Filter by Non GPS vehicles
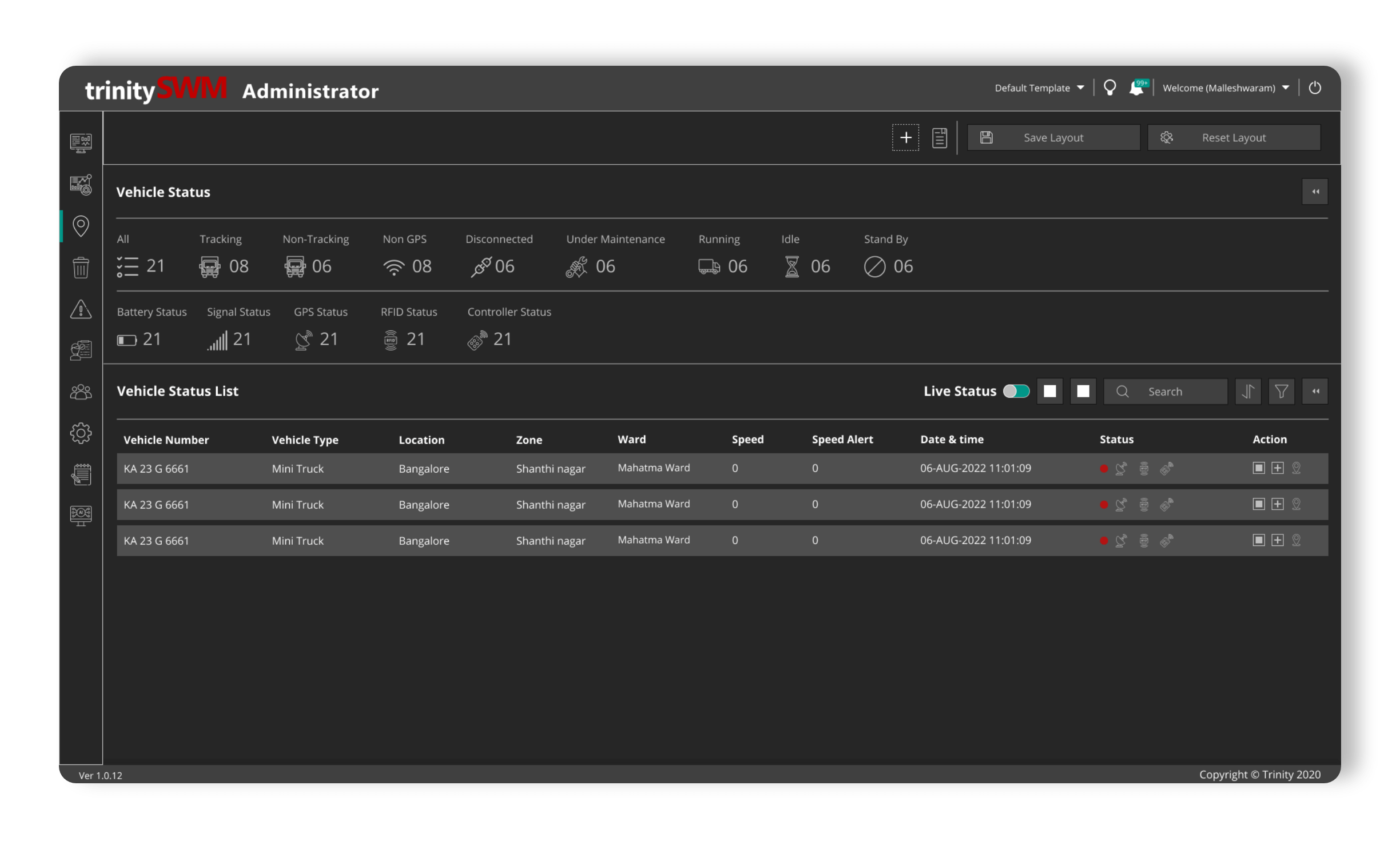This screenshot has width=1400, height=849. point(407,256)
